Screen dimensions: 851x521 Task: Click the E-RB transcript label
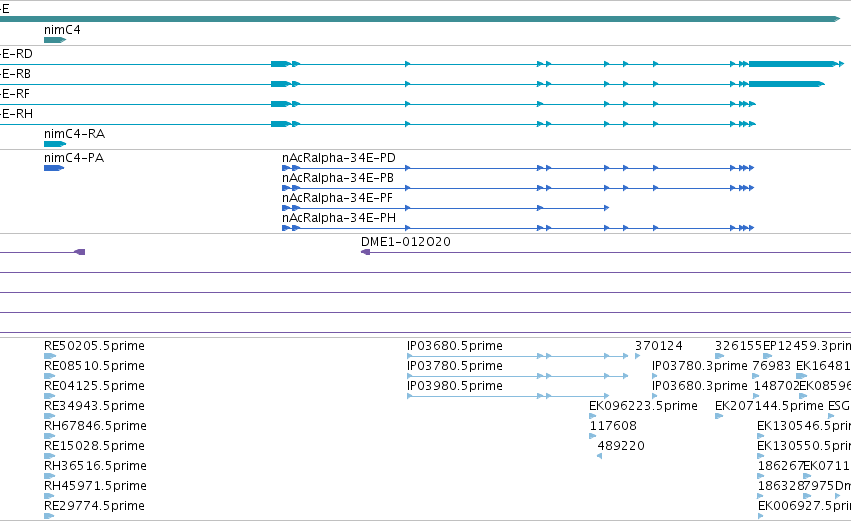(15, 74)
